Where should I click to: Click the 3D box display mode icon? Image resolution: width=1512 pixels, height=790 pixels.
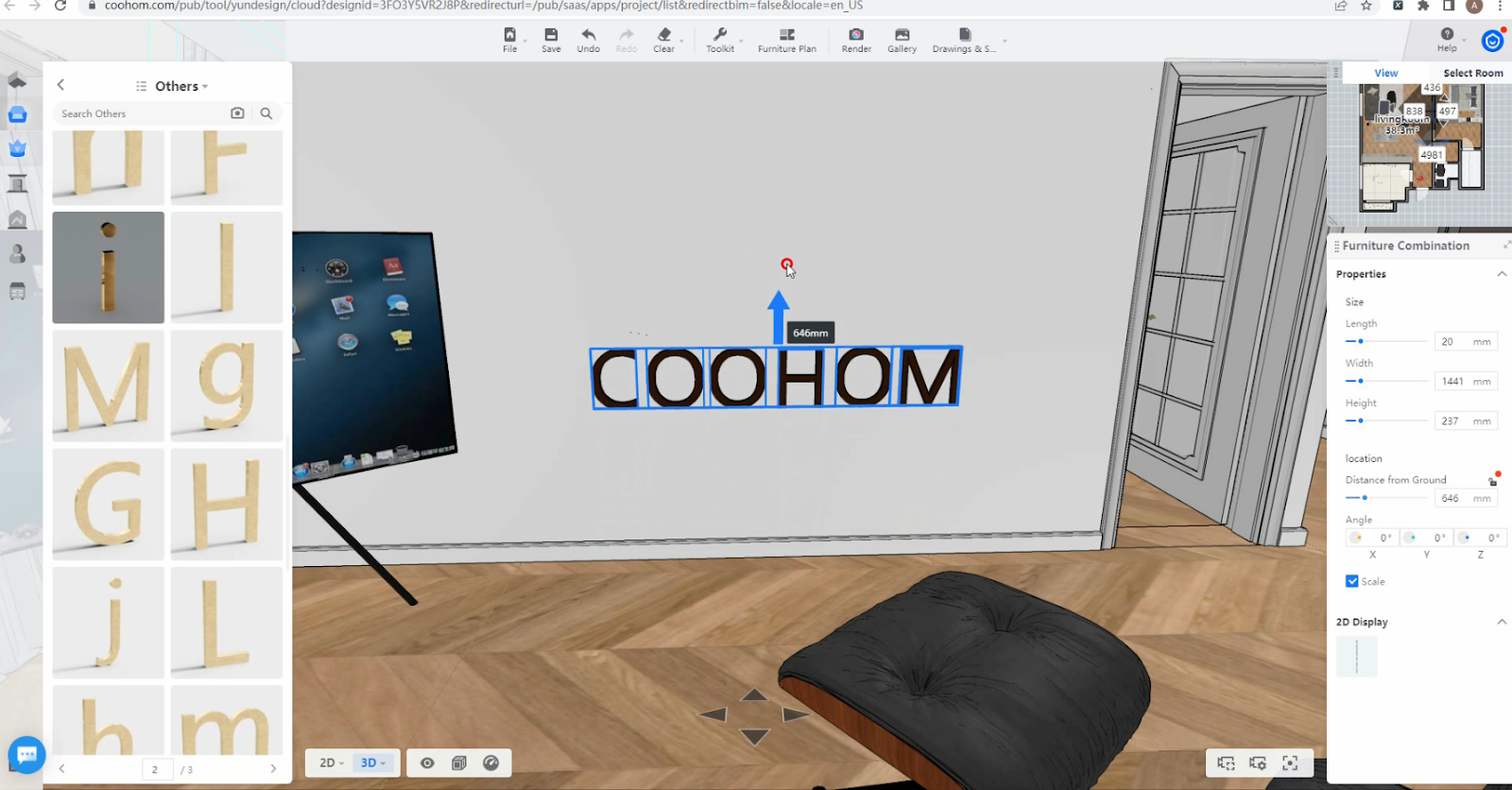[x=459, y=763]
